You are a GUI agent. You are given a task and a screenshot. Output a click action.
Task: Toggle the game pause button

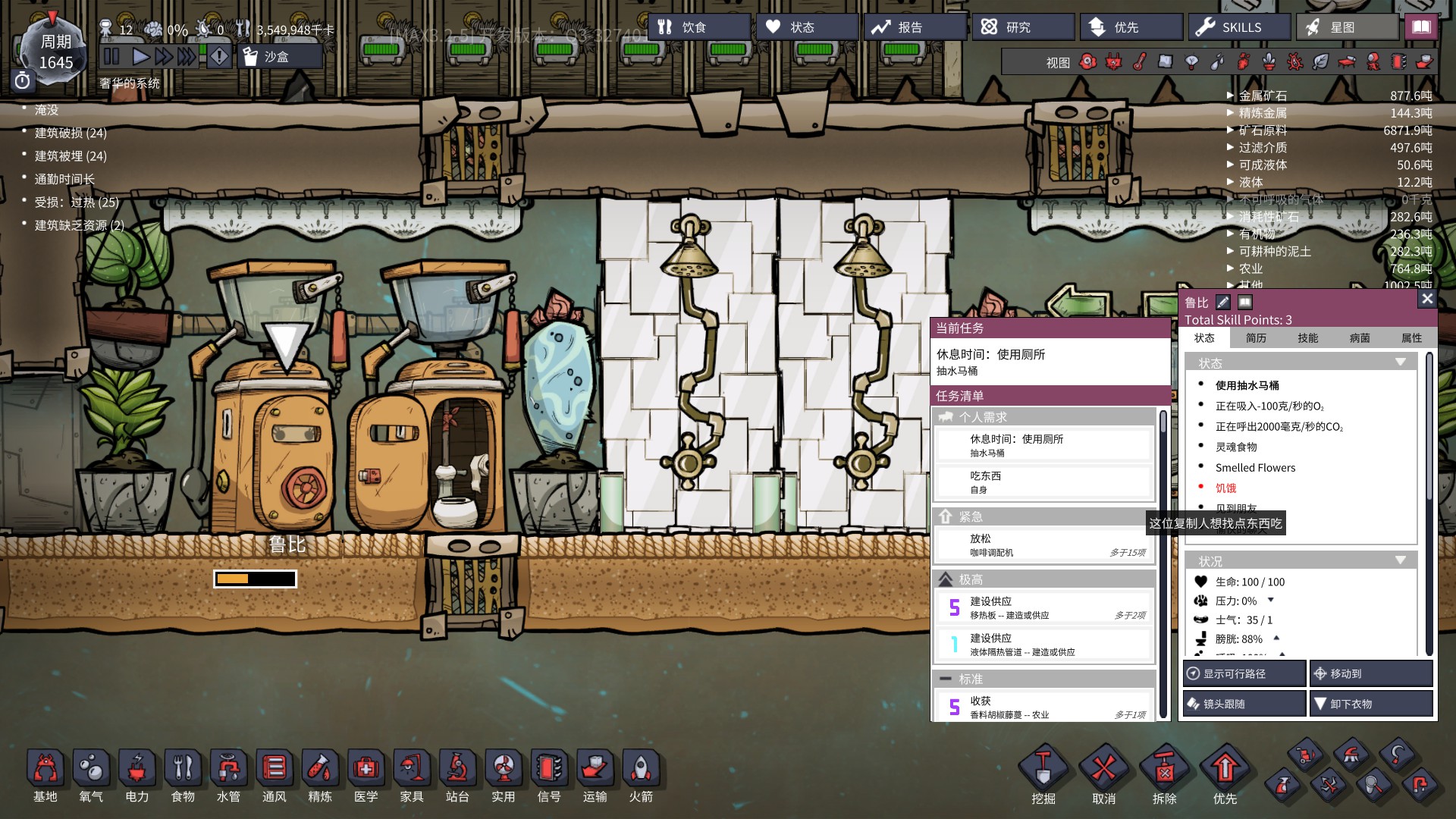(111, 56)
